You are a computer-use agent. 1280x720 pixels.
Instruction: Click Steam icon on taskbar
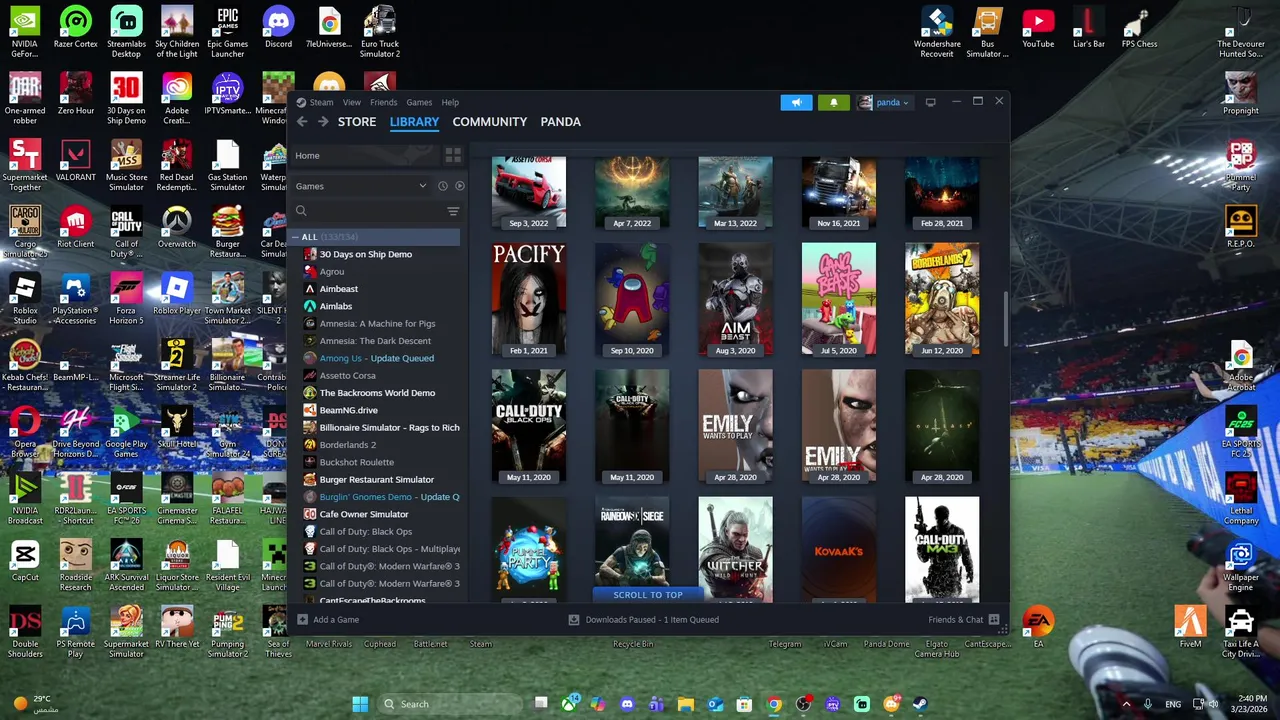click(920, 704)
